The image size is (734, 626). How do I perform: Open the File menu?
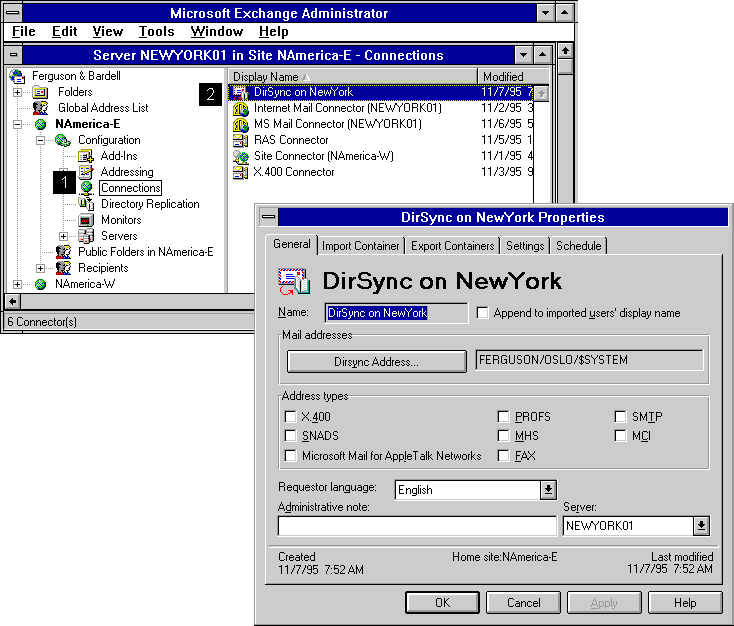tap(23, 31)
